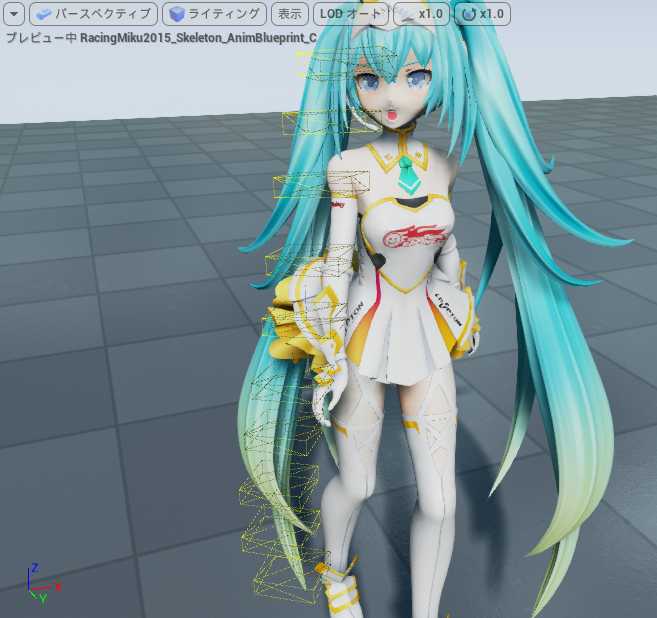Open the LOD オート menu
This screenshot has height=618, width=657.
pyautogui.click(x=351, y=14)
